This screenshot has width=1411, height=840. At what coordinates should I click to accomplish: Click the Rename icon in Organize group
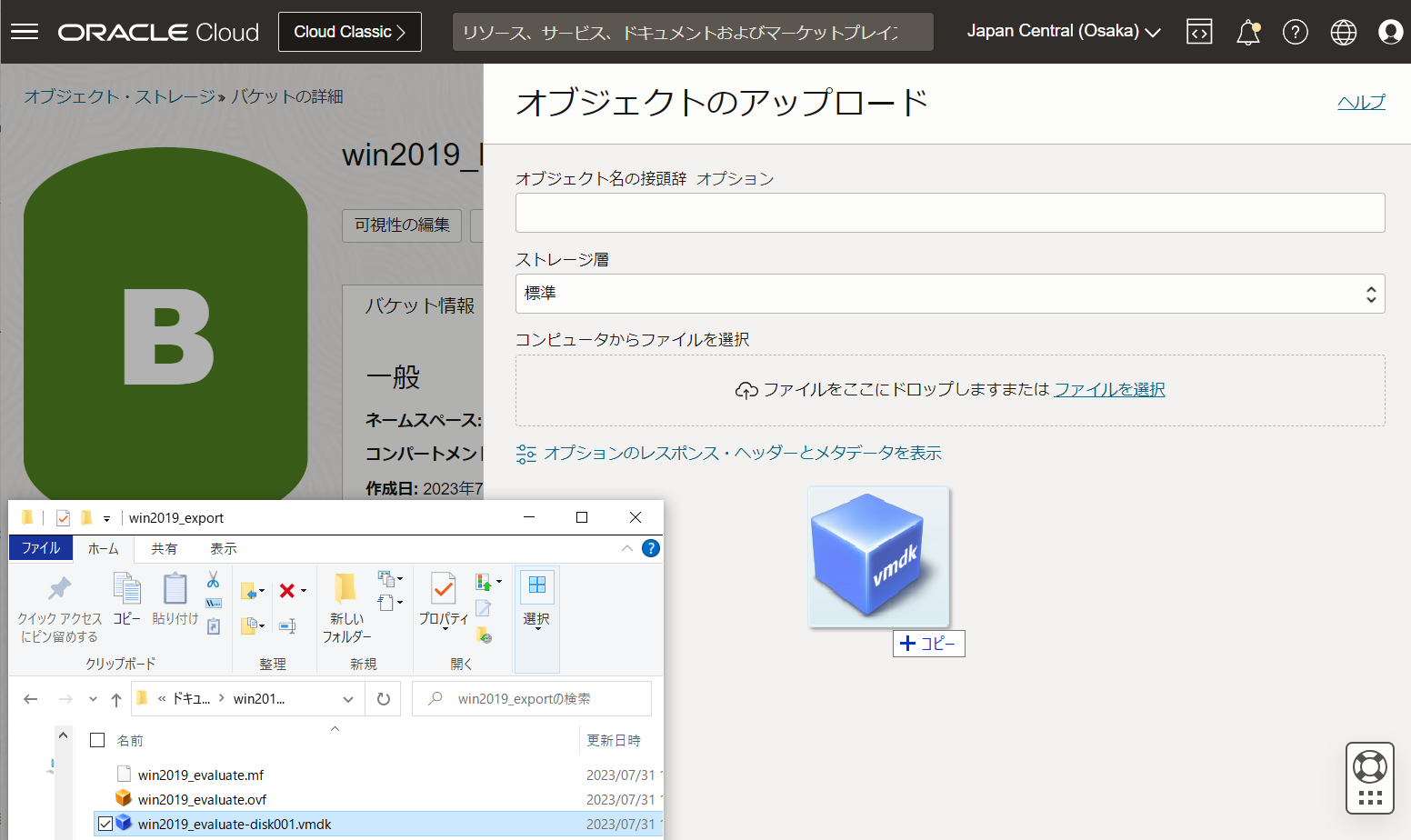click(x=287, y=625)
